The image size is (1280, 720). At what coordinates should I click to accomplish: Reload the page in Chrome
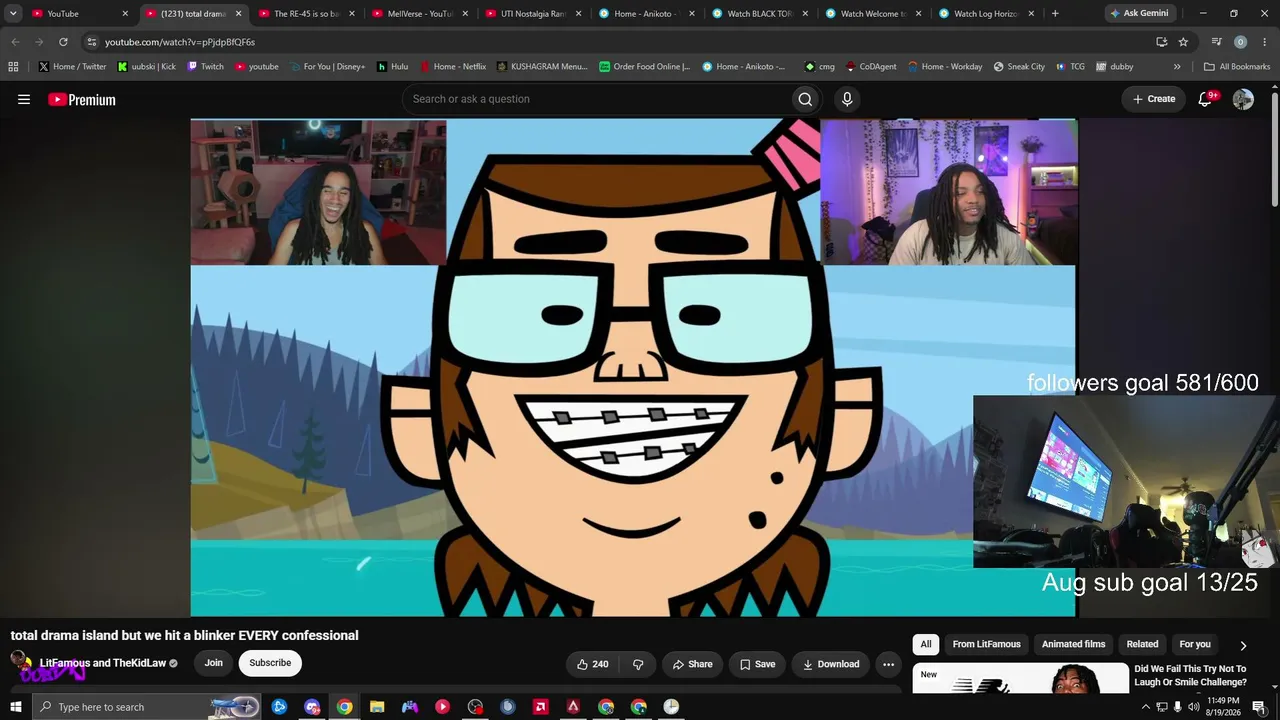63,42
